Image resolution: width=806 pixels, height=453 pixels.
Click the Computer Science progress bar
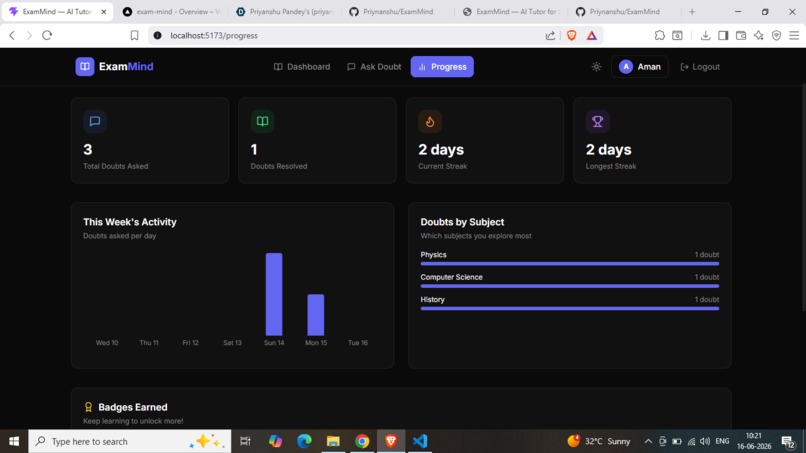click(x=570, y=286)
